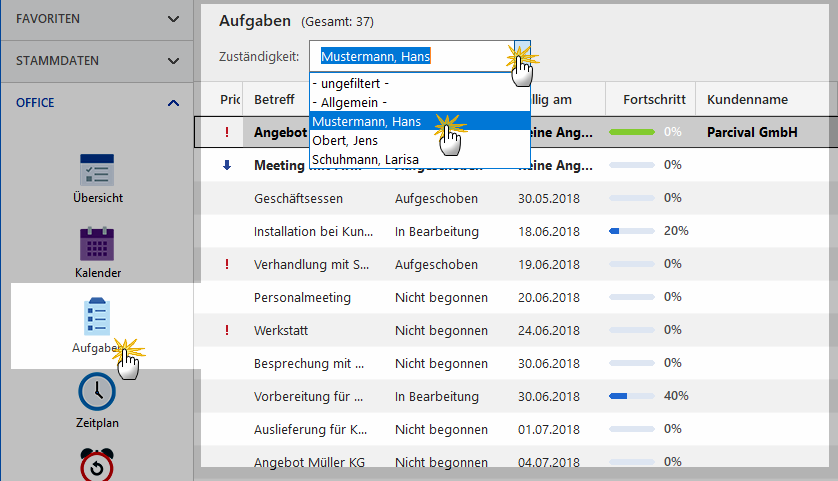
Task: Click the Zuständigkeit combo box text field
Action: (412, 56)
